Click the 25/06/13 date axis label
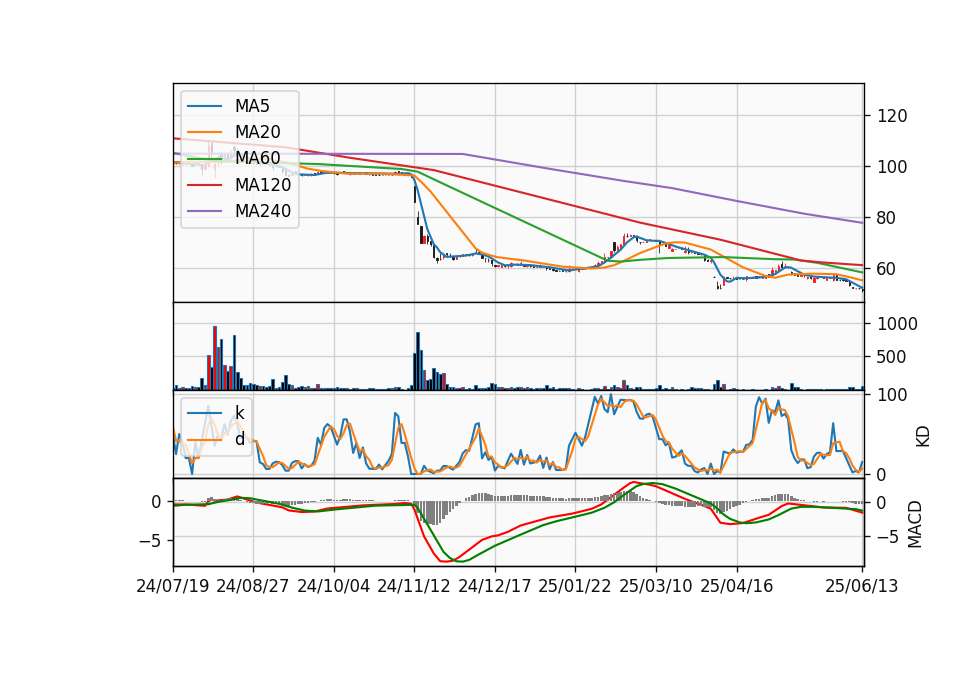The width and height of the screenshot is (960, 690). (861, 586)
